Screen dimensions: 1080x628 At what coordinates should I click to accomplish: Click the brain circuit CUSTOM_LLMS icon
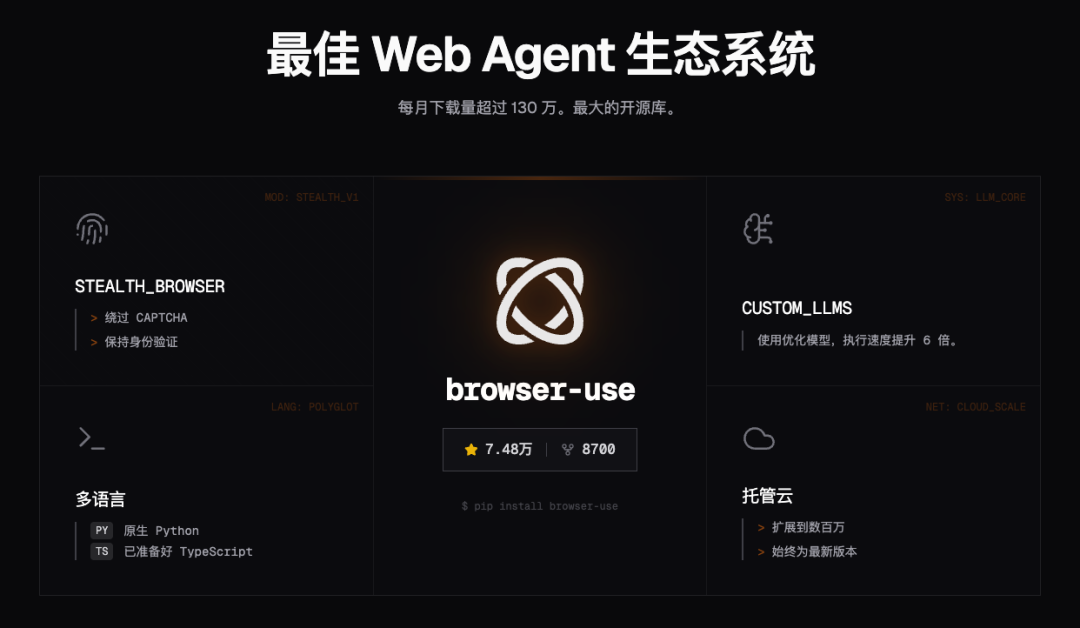pyautogui.click(x=758, y=229)
